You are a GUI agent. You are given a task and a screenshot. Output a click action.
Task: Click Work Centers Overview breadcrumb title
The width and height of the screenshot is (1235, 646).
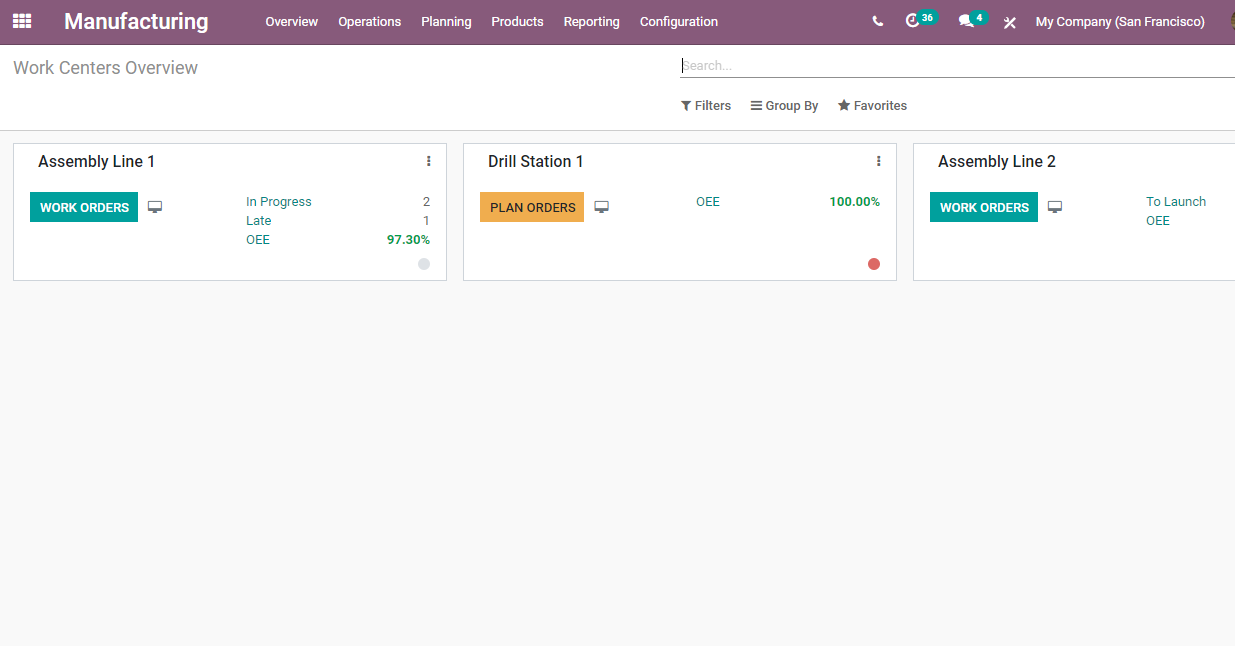[x=106, y=68]
